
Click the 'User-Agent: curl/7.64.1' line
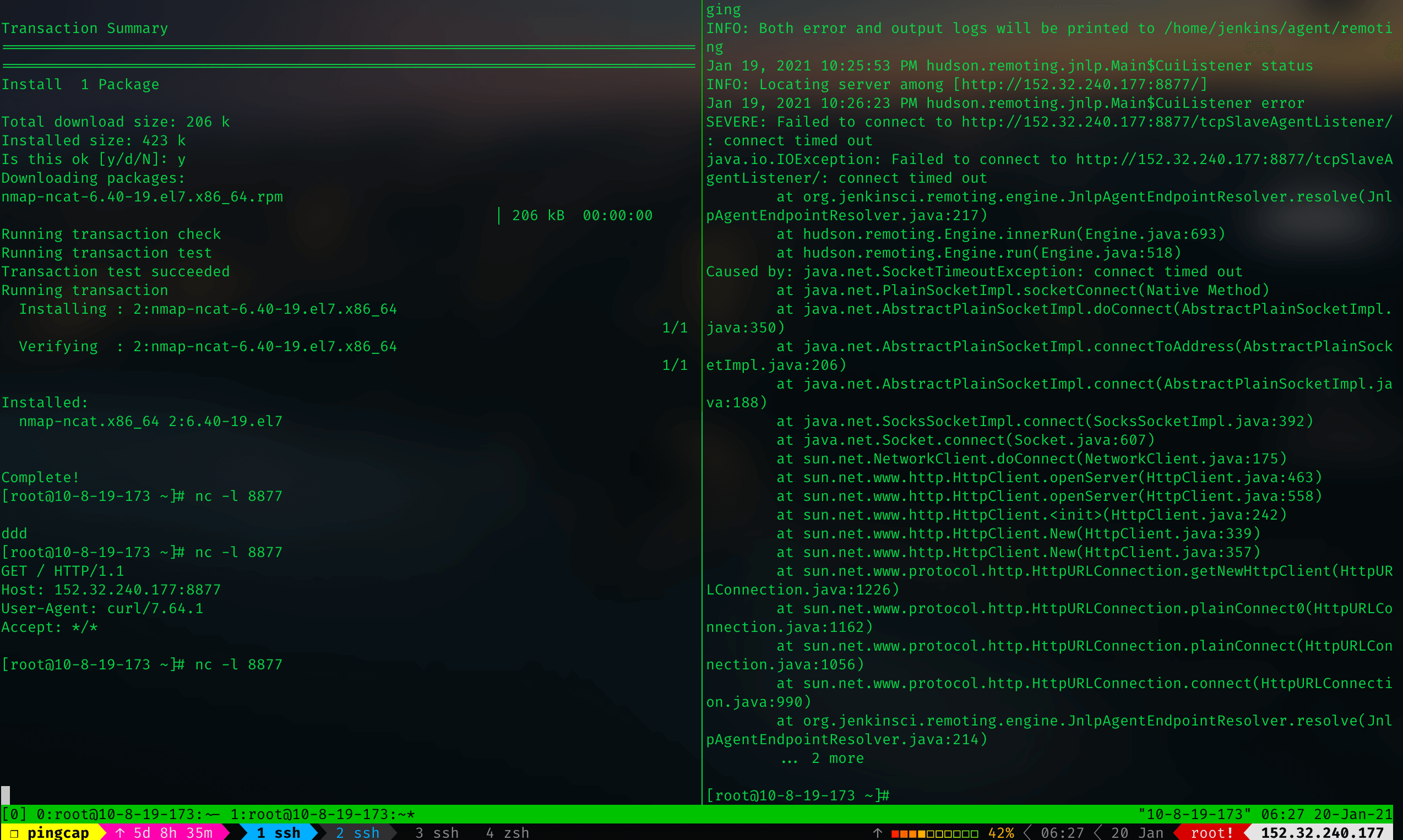[x=102, y=608]
